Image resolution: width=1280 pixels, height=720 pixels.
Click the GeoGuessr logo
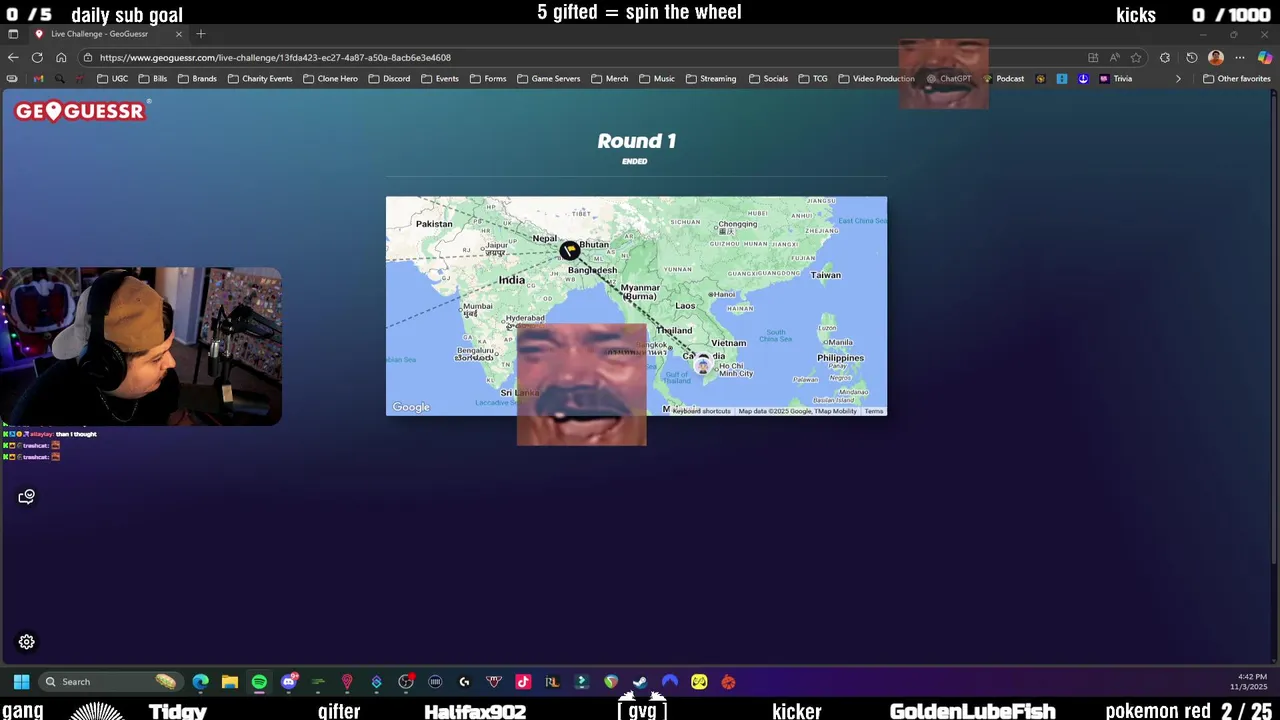tap(82, 111)
